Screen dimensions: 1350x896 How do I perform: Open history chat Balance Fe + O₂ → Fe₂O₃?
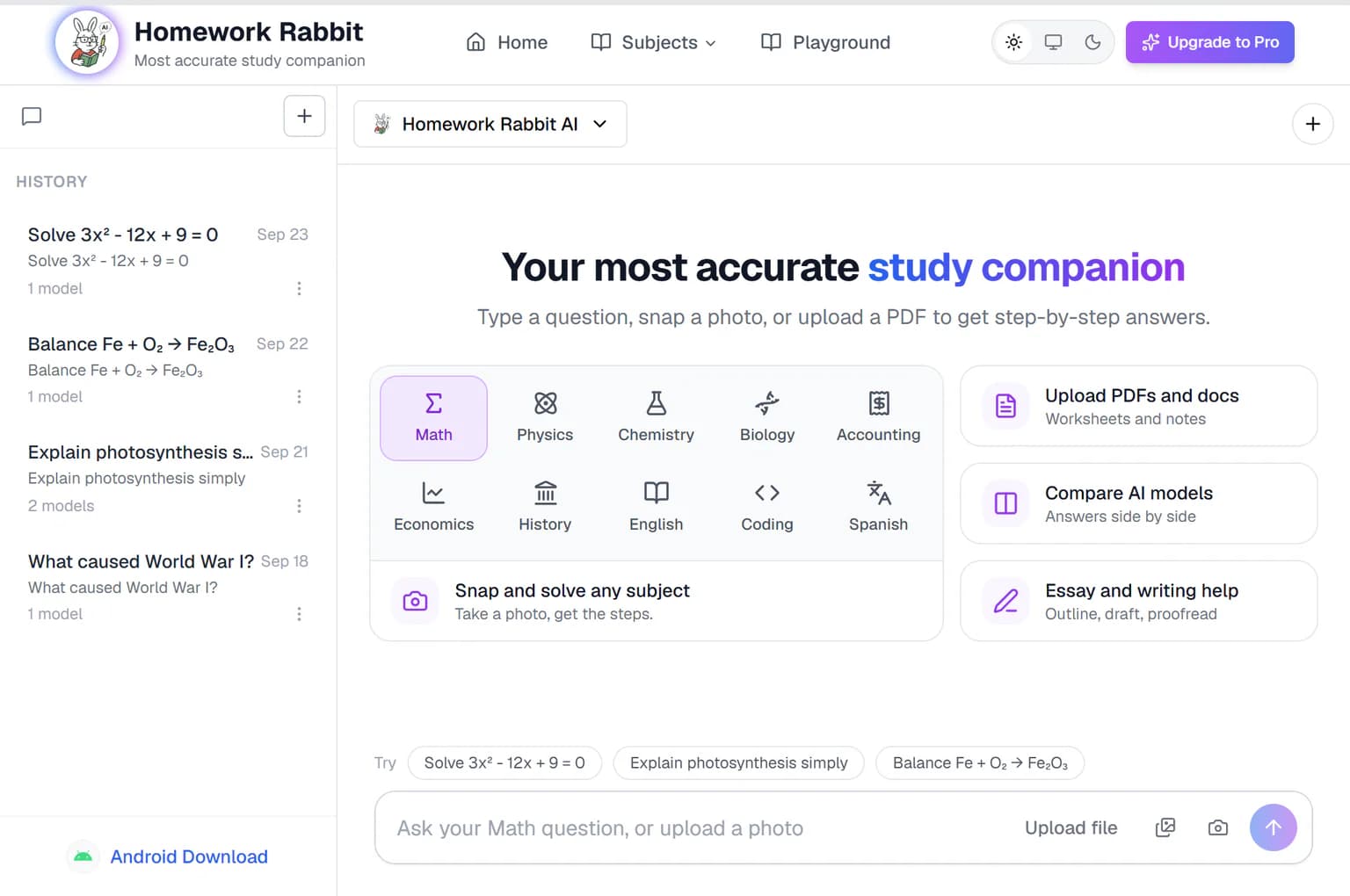[x=168, y=370]
